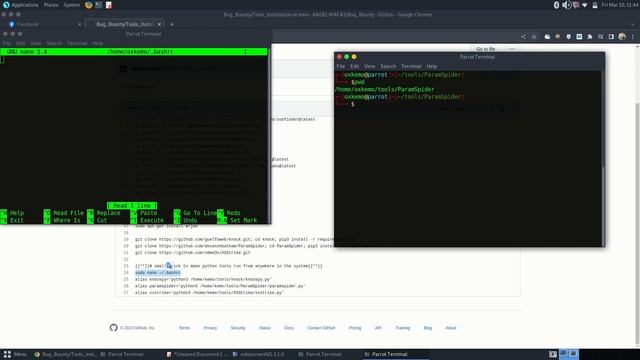640x360 pixels.
Task: Open Terminal menu in right Parrot Terminal
Action: (411, 66)
